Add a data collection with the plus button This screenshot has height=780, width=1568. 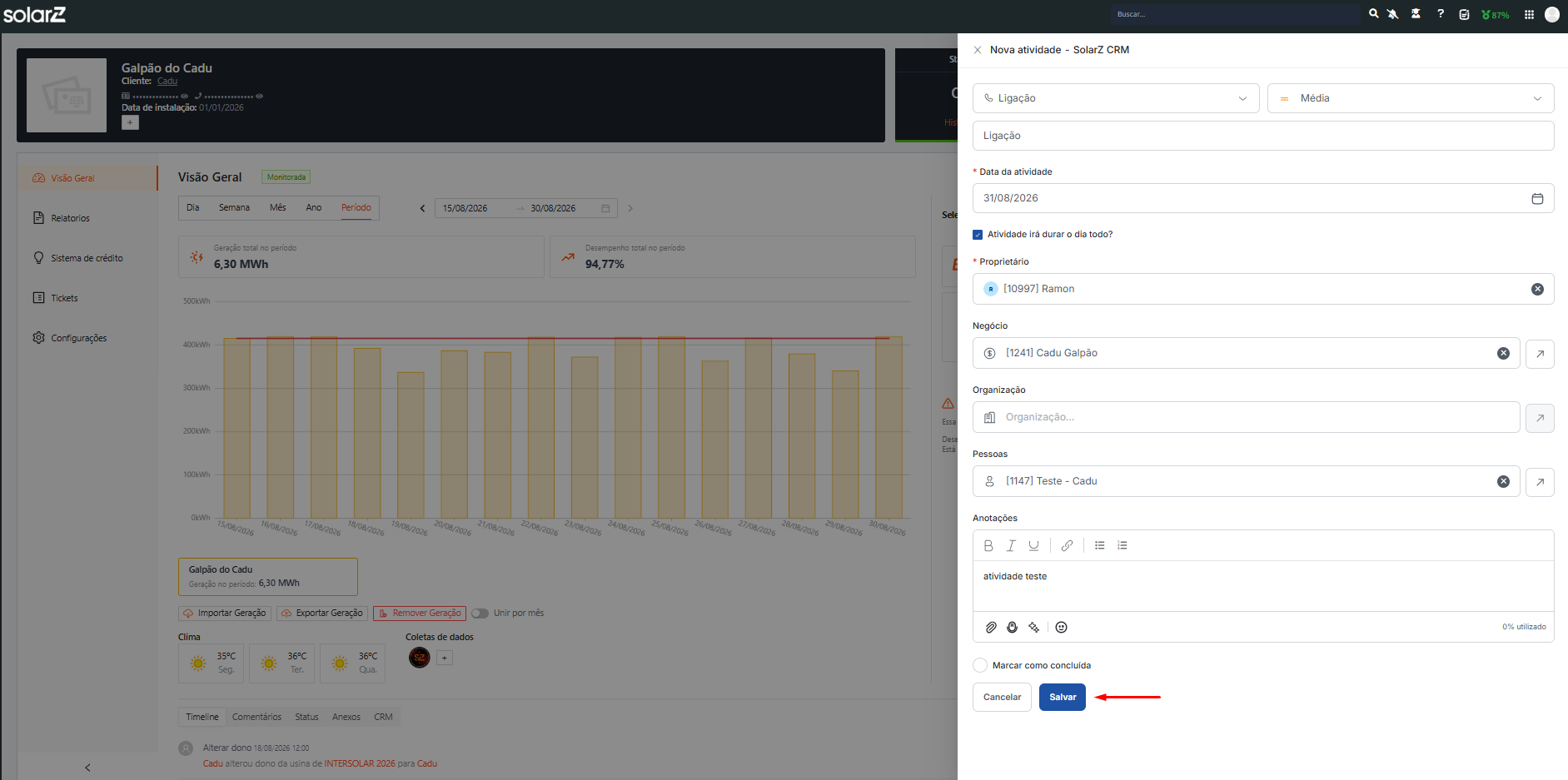[445, 658]
